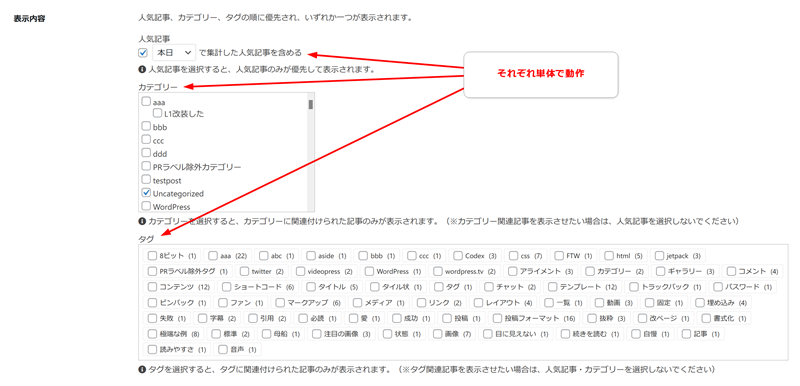Screen dimensions: 800x386
Task: Check the 引用 tag
Action: [x=253, y=318]
